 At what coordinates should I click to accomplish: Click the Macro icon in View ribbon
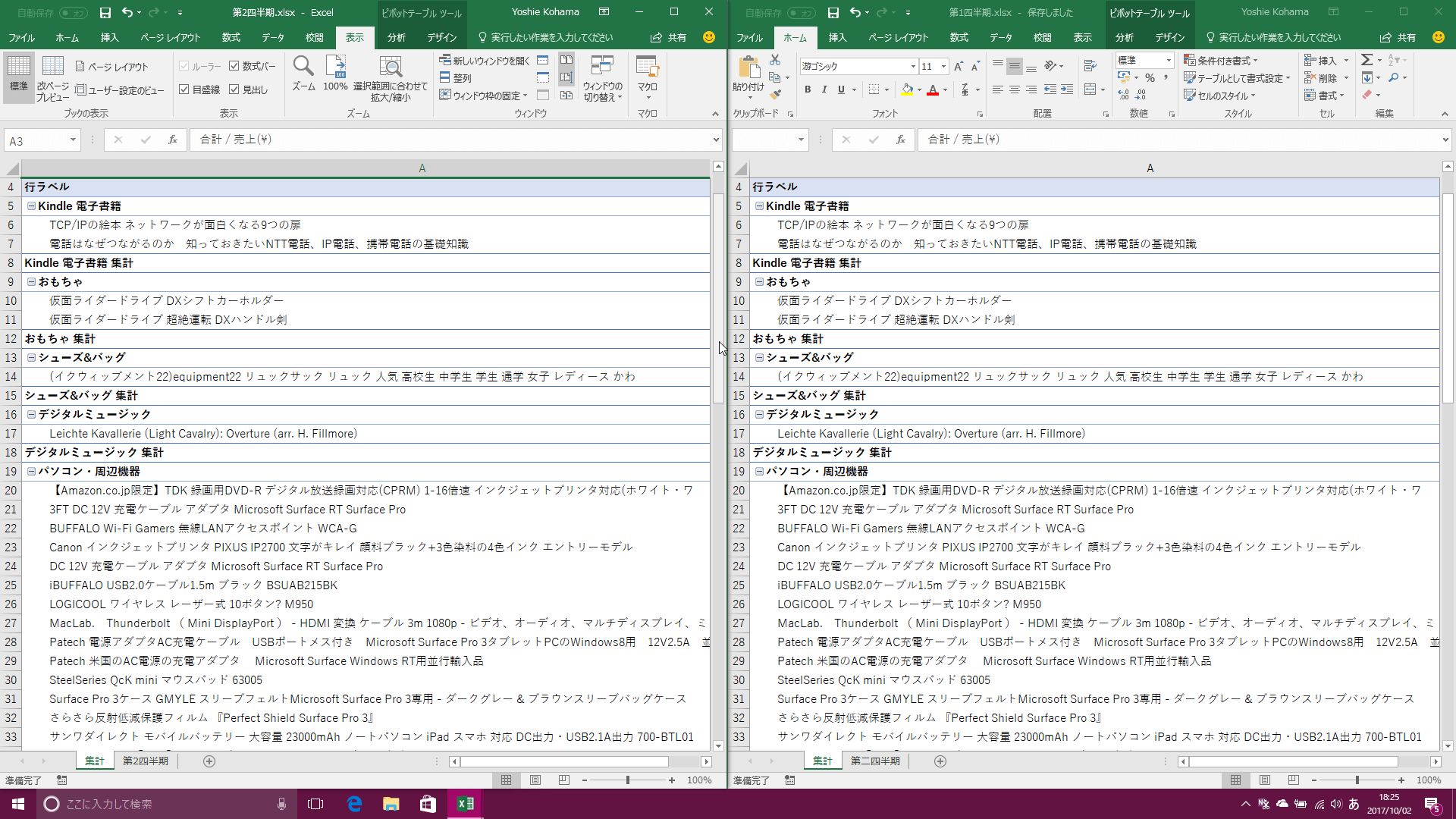tap(647, 68)
